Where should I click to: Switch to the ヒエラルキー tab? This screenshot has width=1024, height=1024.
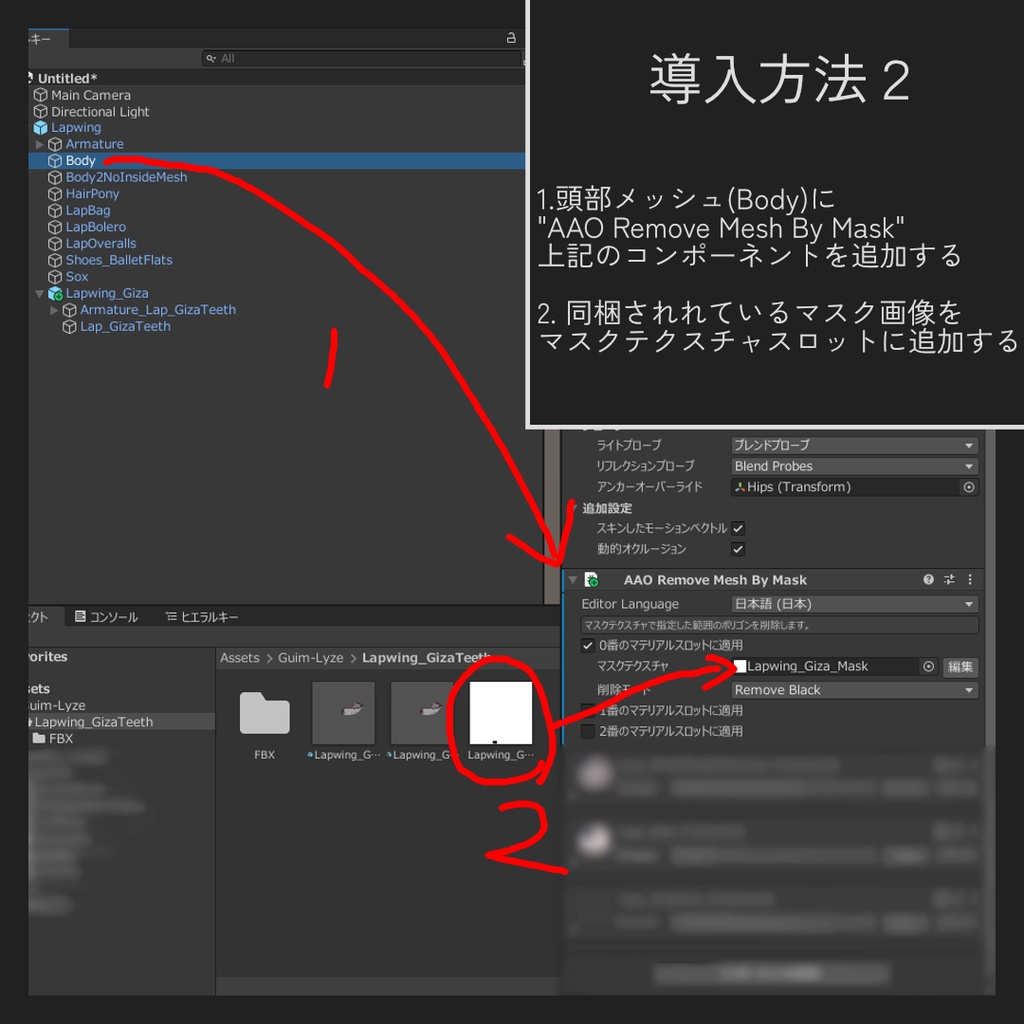[200, 617]
